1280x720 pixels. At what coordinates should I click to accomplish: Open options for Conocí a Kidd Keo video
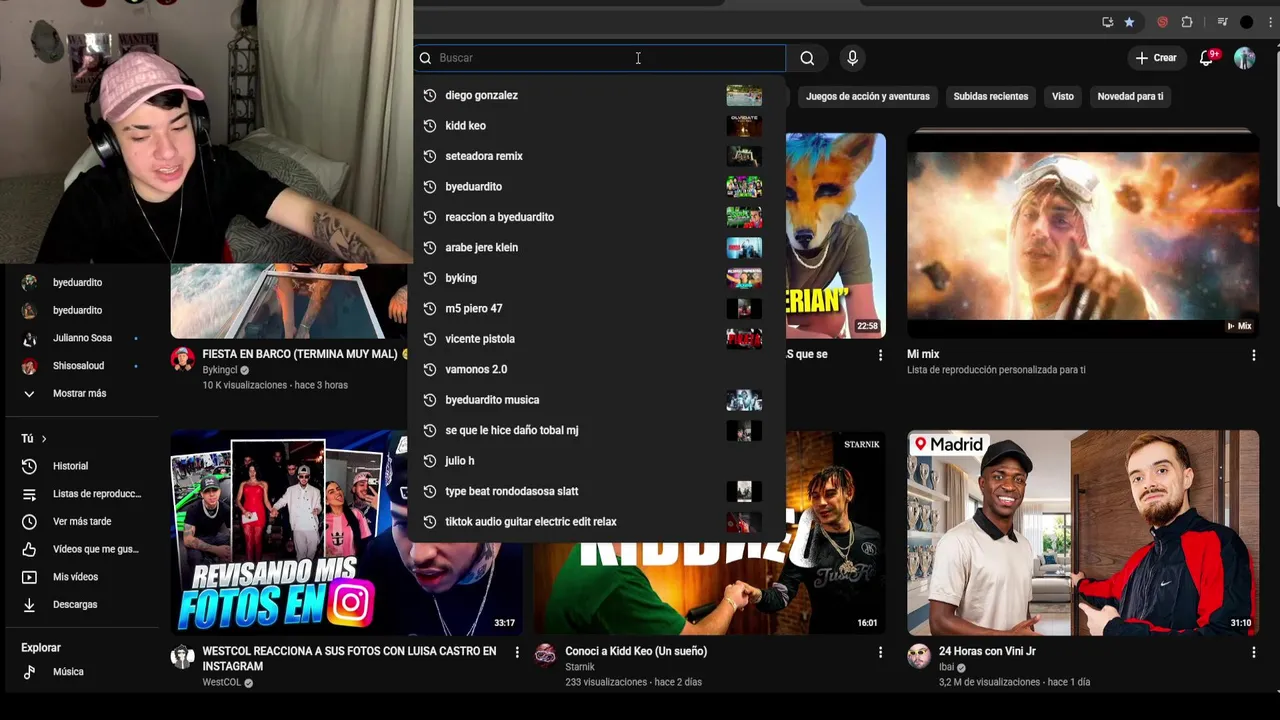(x=880, y=652)
